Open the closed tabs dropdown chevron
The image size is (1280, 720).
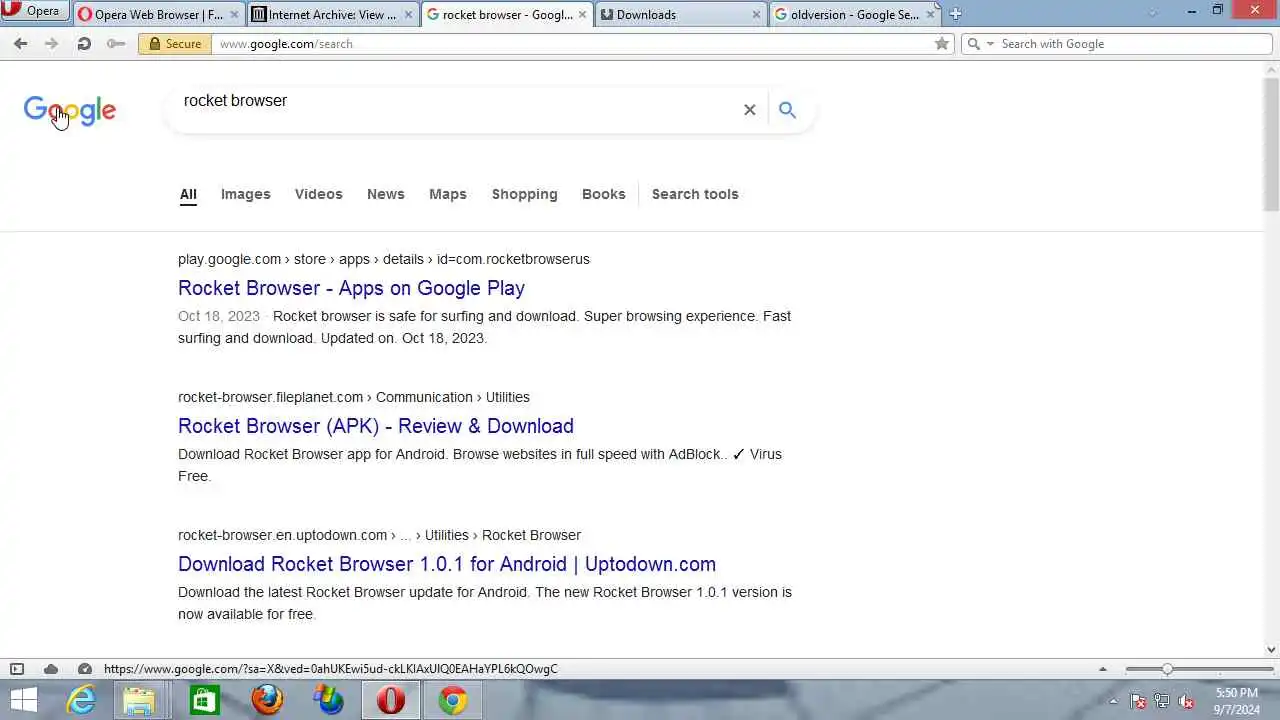tap(1152, 12)
